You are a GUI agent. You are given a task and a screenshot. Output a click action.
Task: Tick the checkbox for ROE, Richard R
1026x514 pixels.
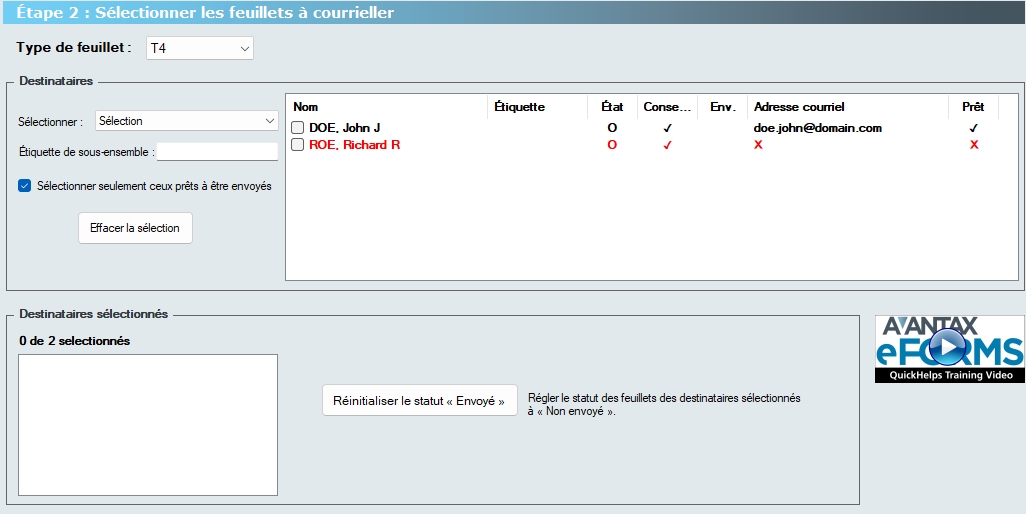coord(298,145)
